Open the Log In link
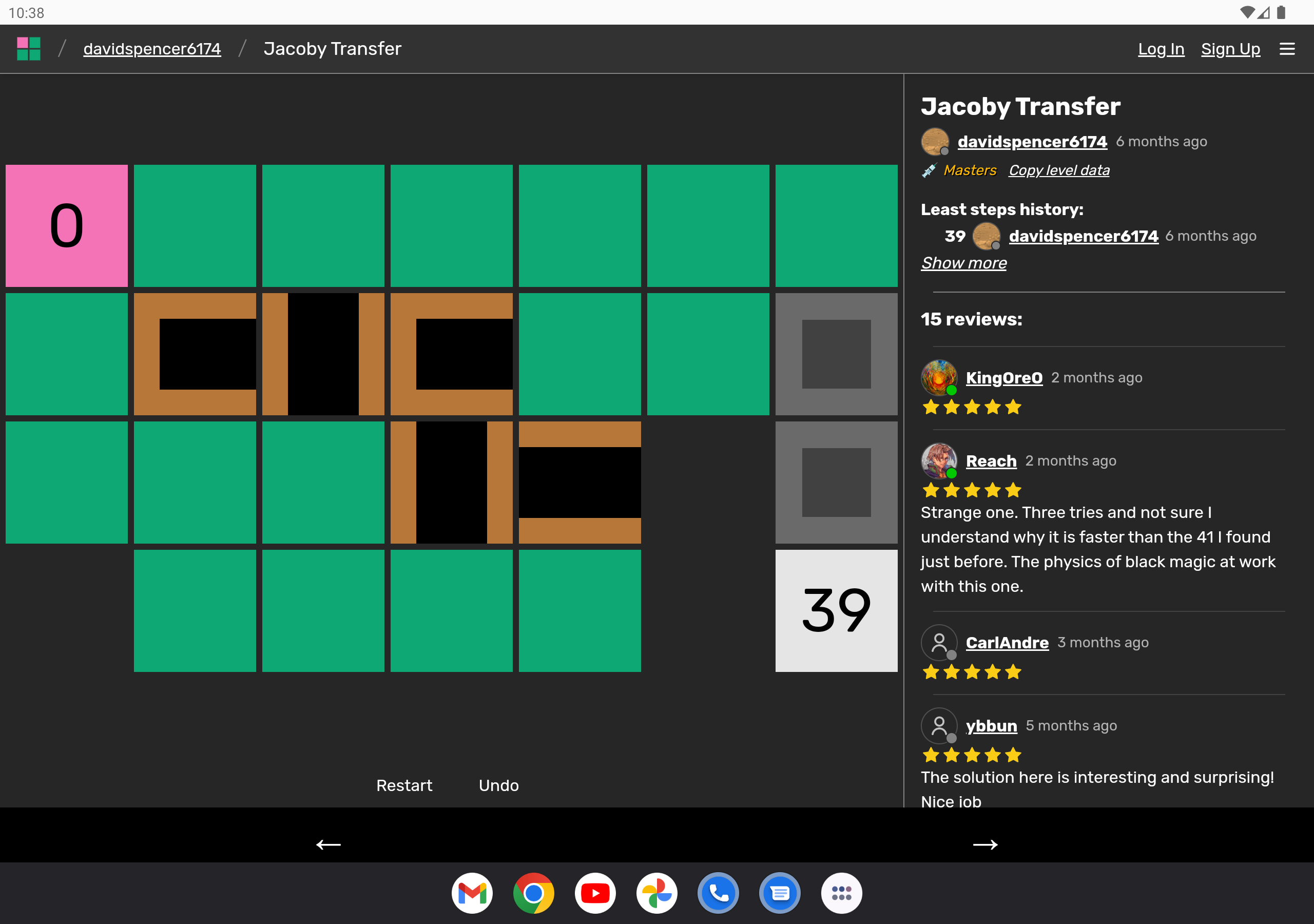This screenshot has height=924, width=1314. click(1161, 49)
